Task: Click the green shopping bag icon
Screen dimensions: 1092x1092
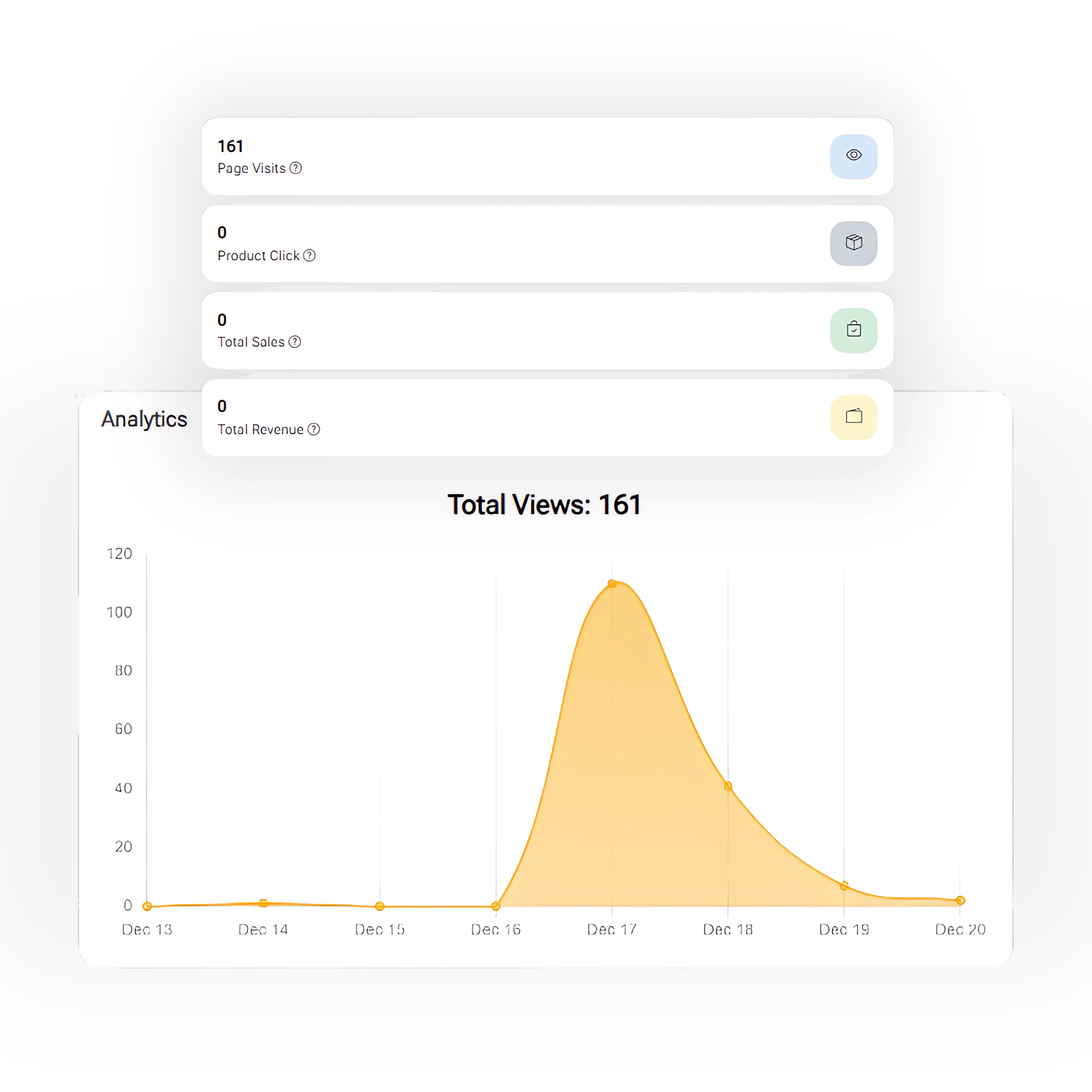Action: click(854, 331)
